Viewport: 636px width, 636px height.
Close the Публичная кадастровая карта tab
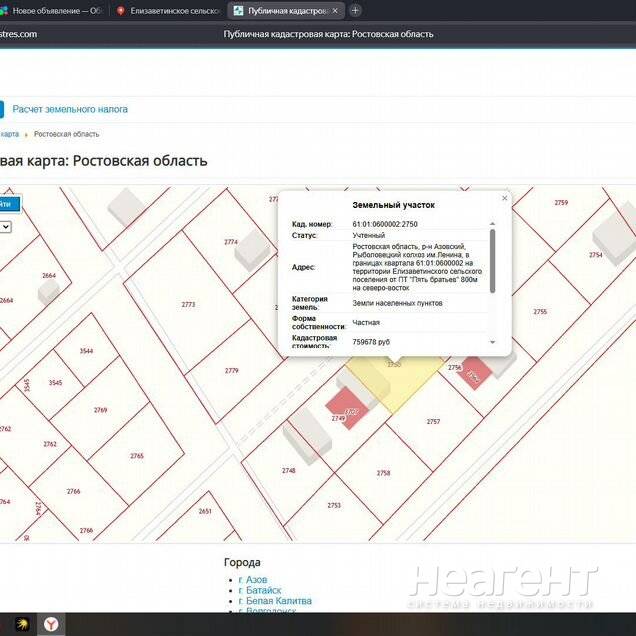(x=334, y=10)
